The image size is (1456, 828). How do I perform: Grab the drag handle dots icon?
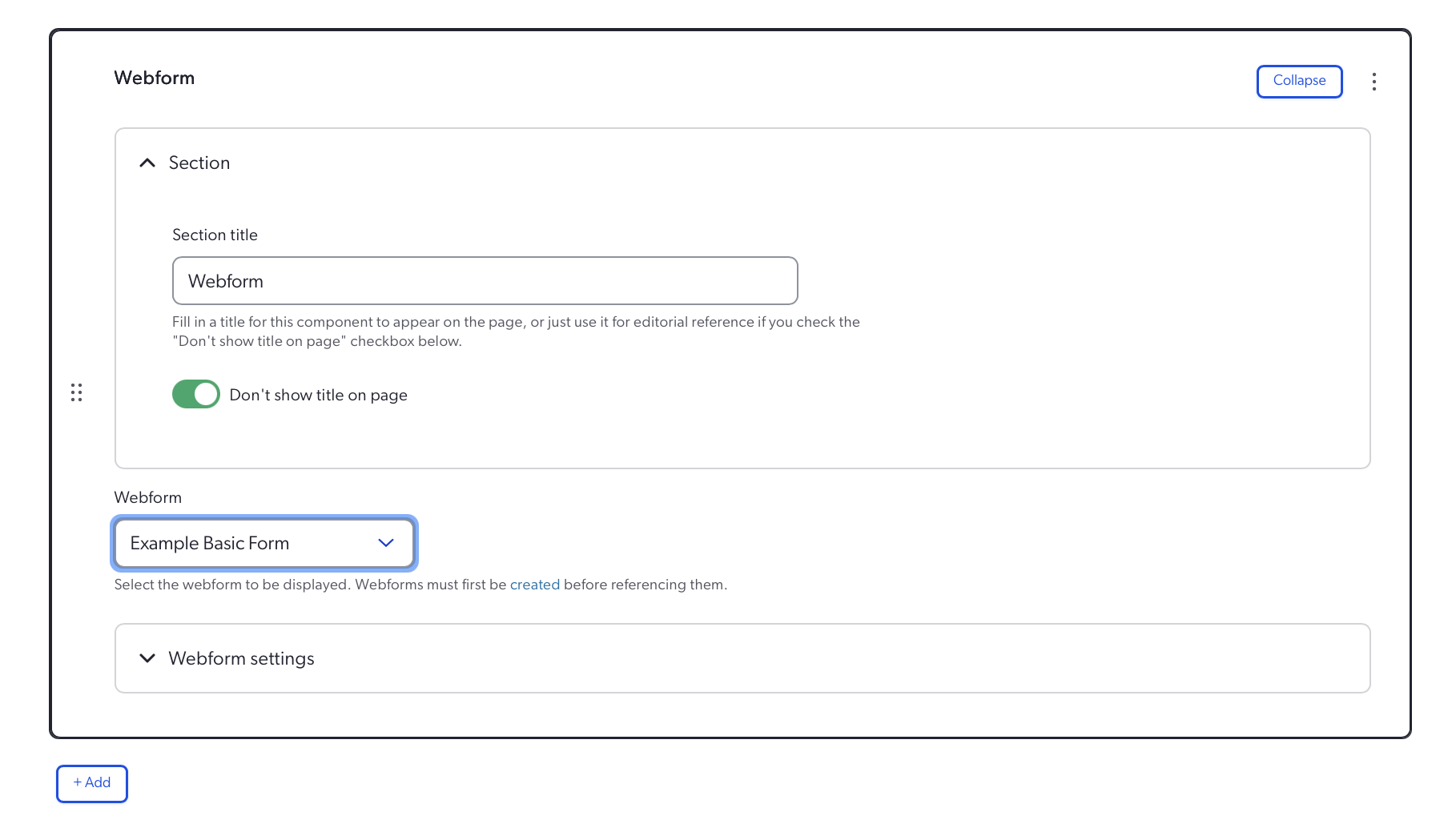tap(76, 392)
